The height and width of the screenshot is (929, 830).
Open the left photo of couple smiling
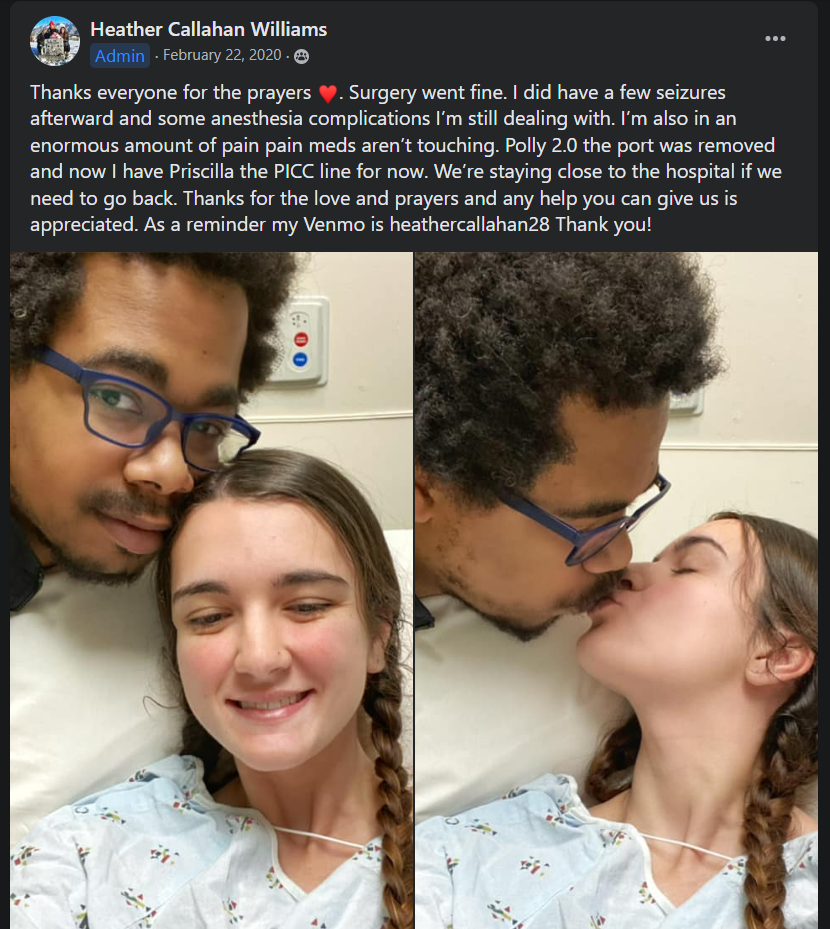211,590
